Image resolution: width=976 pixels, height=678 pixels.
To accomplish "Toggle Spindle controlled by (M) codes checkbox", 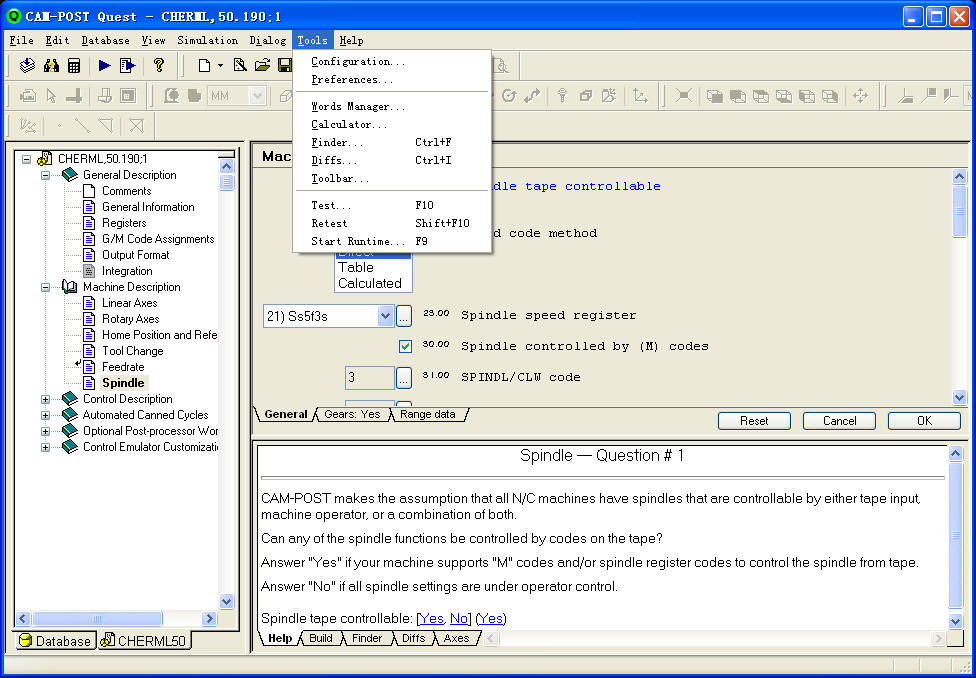I will pos(405,346).
